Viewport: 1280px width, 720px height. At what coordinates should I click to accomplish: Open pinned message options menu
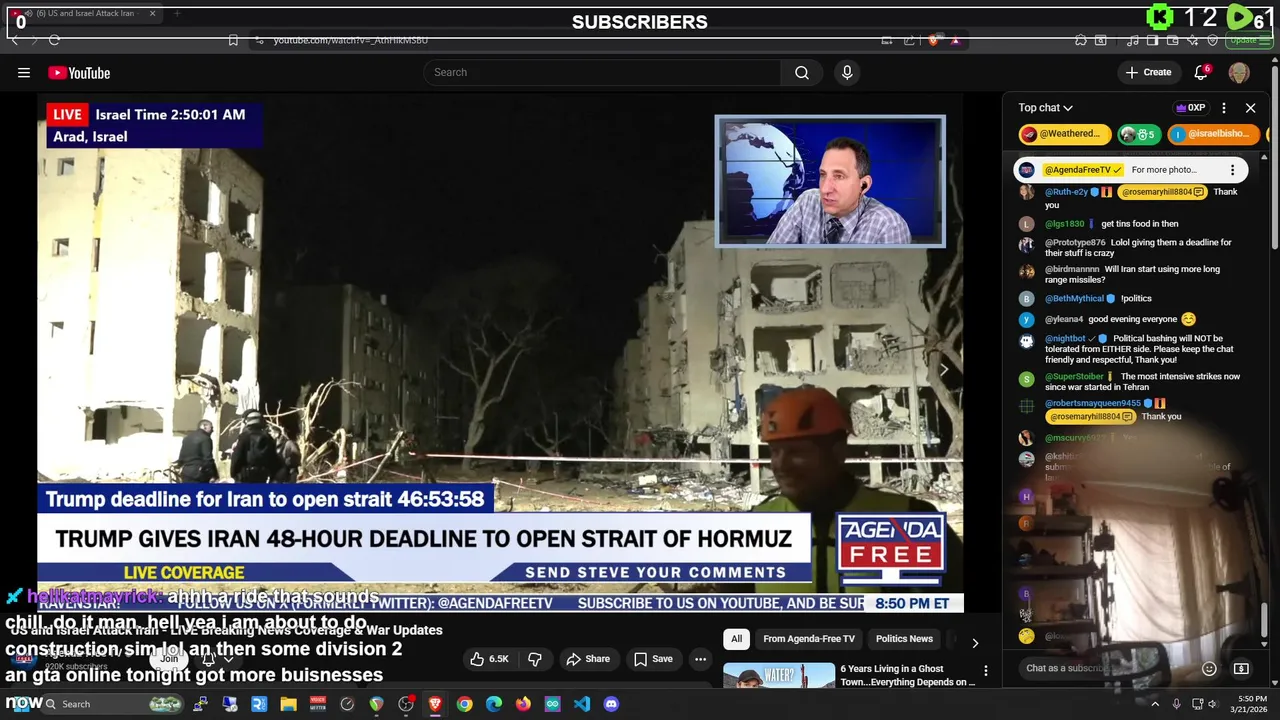[x=1232, y=170]
